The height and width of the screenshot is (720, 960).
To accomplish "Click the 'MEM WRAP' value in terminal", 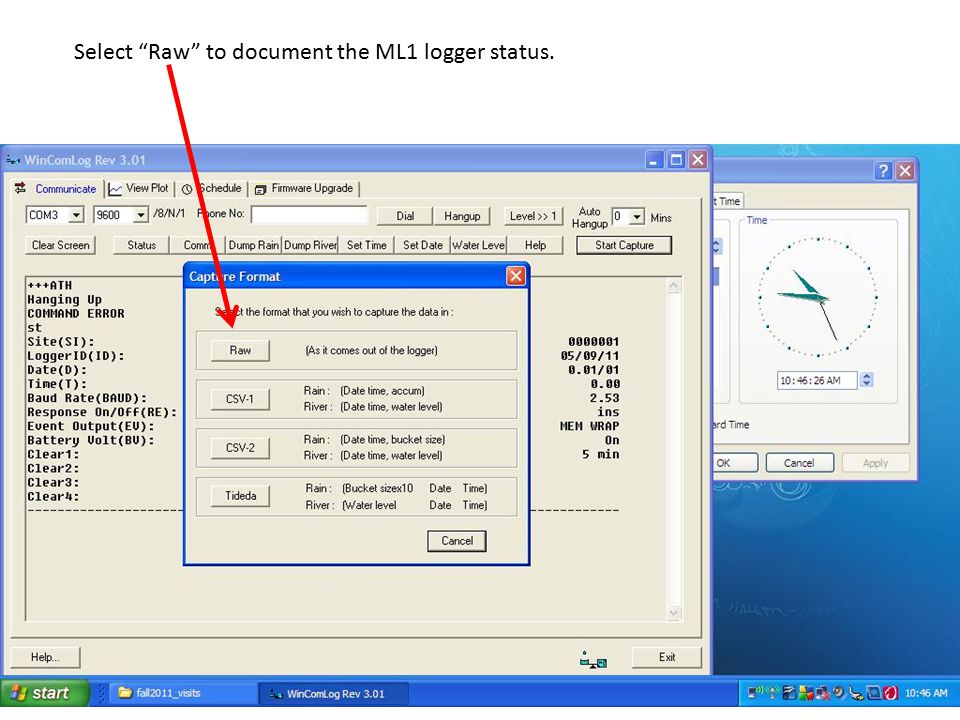I will click(x=589, y=426).
